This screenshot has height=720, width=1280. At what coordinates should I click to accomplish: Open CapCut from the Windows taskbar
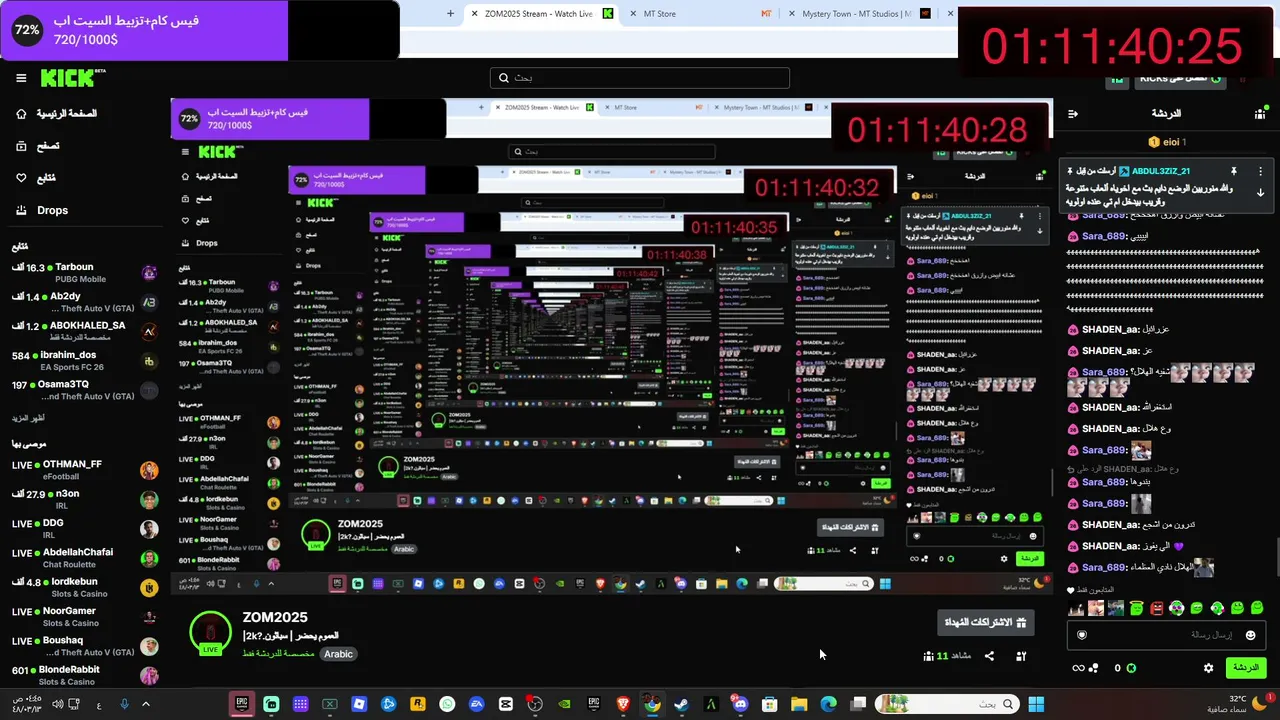tap(506, 704)
